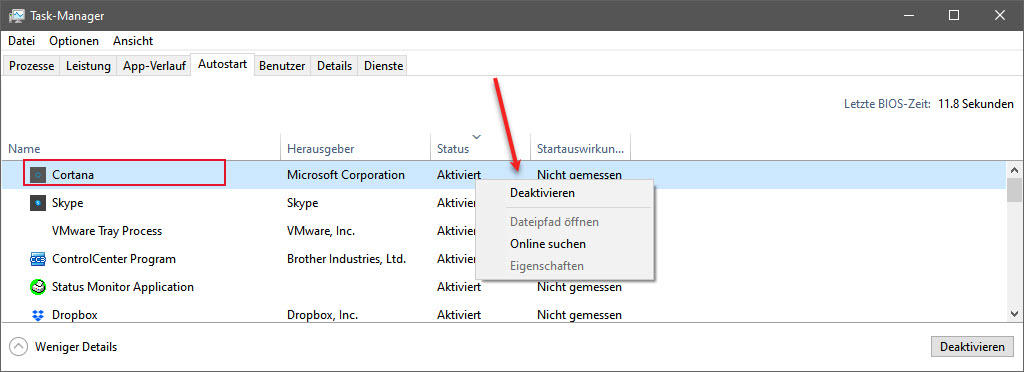Select the Autostart tab
This screenshot has height=372, width=1024.
click(x=223, y=65)
